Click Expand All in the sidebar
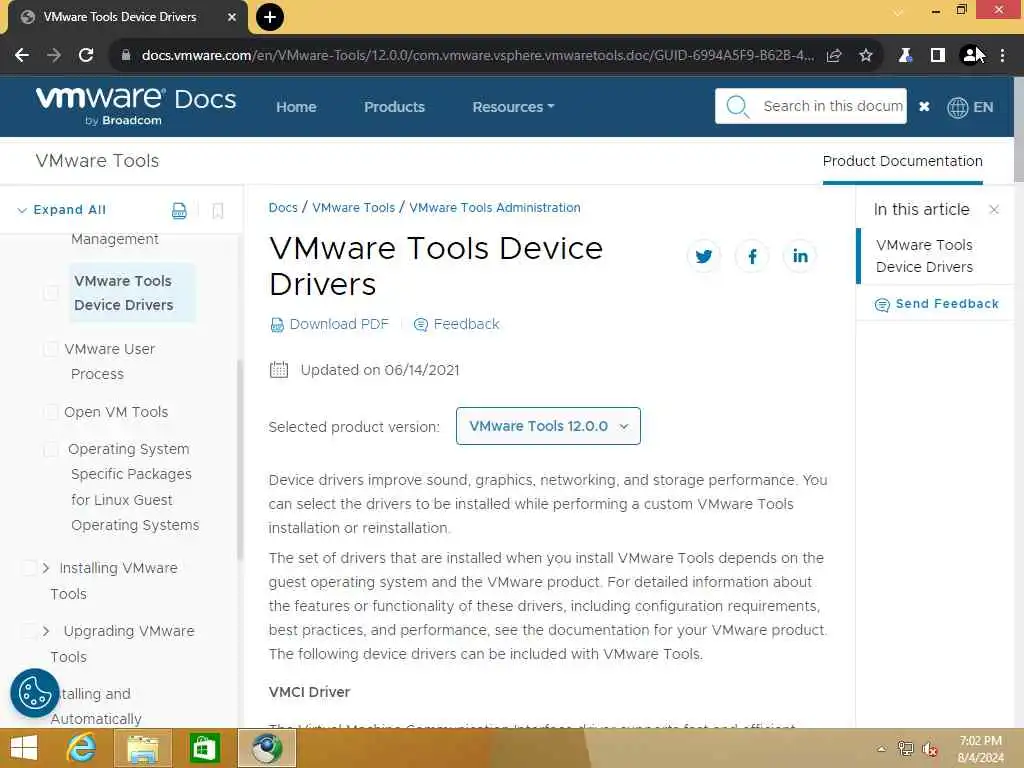This screenshot has height=768, width=1024. [61, 210]
